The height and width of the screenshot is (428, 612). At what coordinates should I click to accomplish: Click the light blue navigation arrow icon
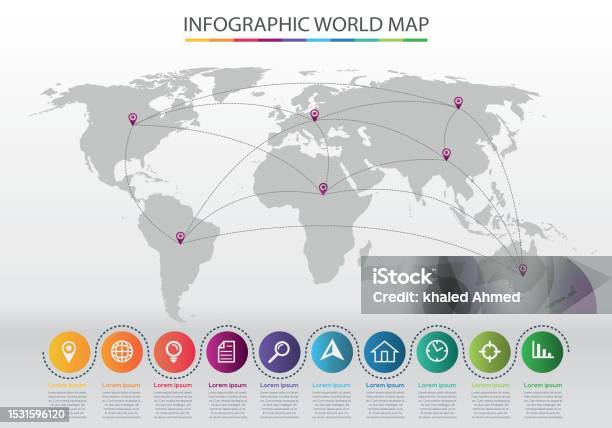click(x=332, y=352)
